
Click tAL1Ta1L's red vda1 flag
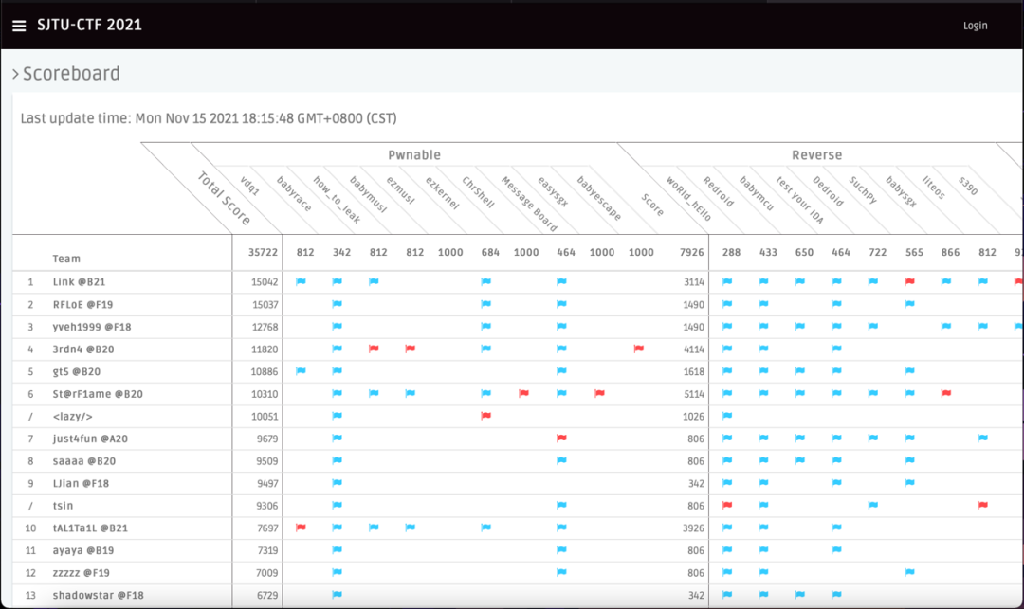click(300, 527)
